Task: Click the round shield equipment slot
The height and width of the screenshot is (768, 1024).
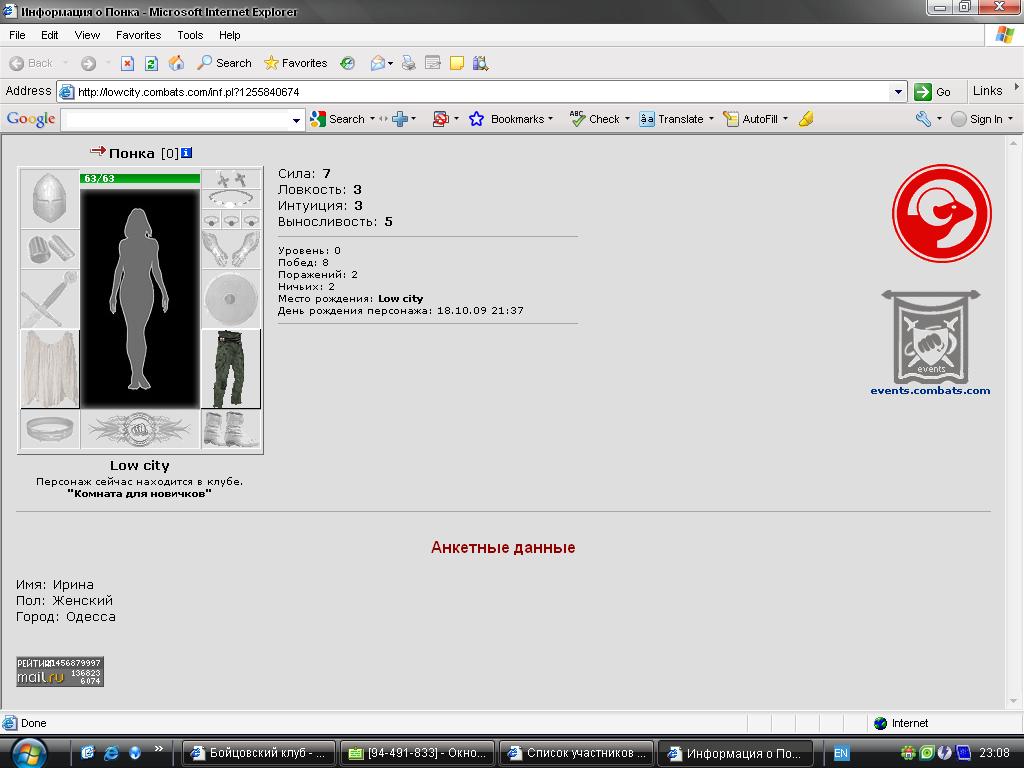Action: pyautogui.click(x=231, y=299)
